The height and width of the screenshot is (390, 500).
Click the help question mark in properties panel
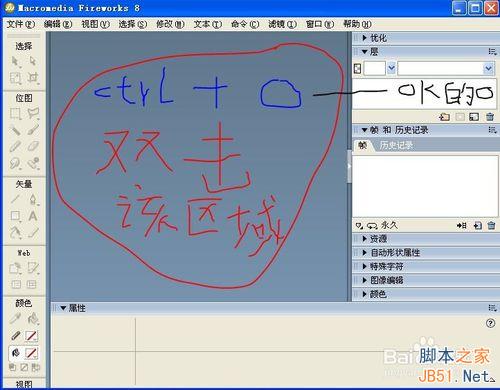click(x=490, y=323)
